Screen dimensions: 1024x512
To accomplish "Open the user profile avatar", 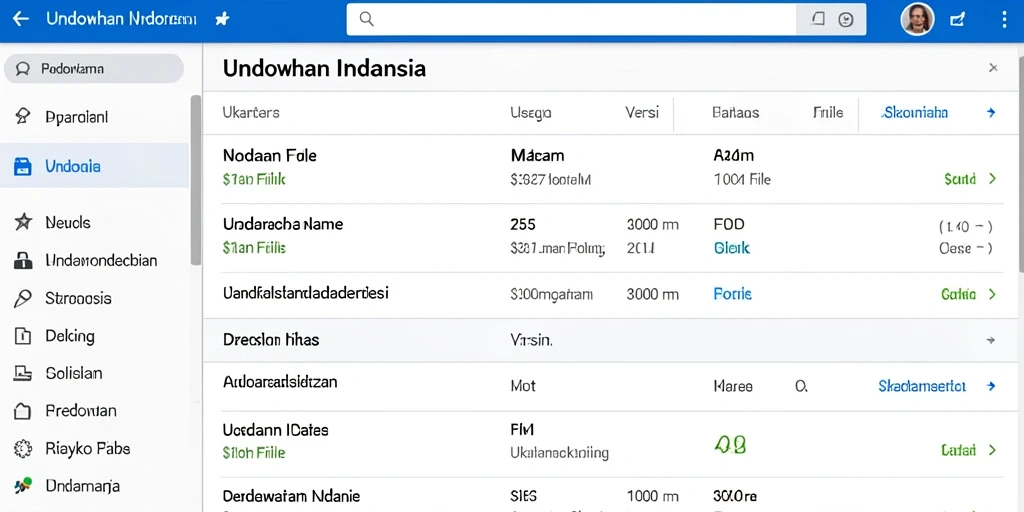I will pyautogui.click(x=917, y=19).
